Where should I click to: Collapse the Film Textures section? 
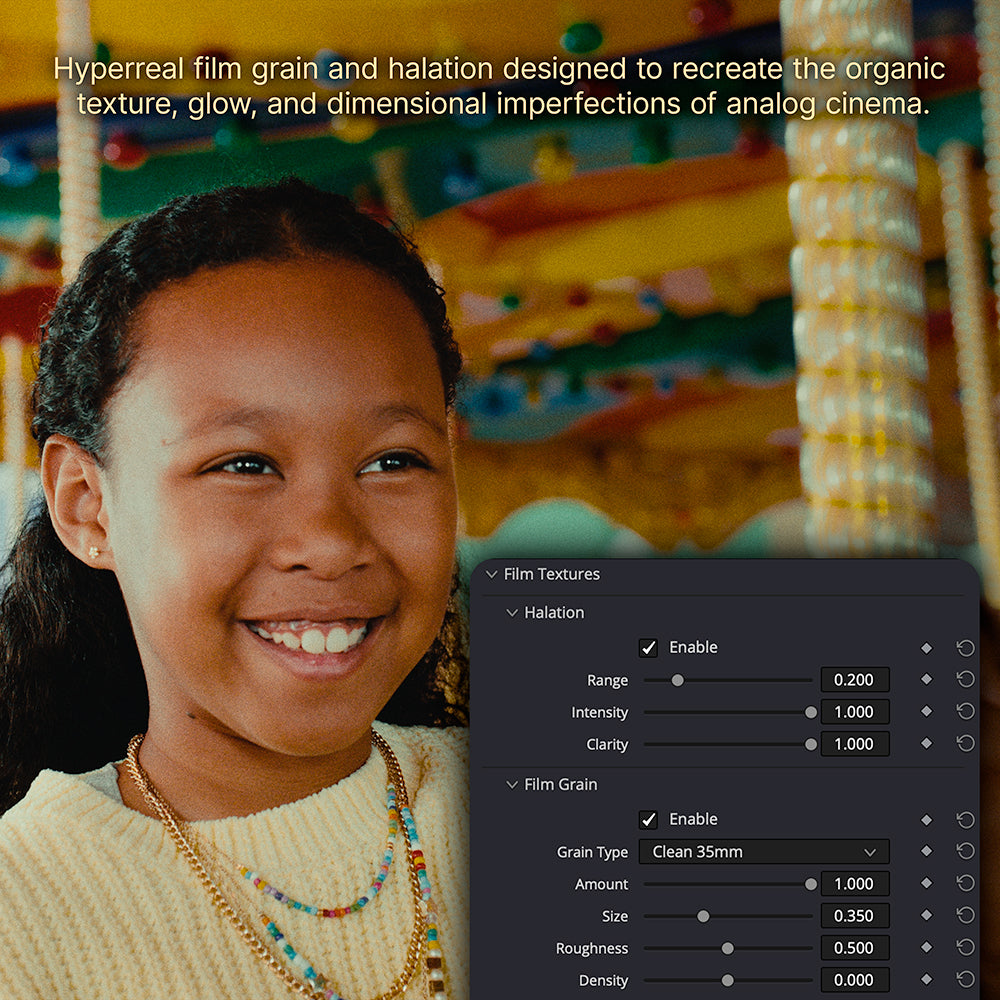click(x=492, y=574)
